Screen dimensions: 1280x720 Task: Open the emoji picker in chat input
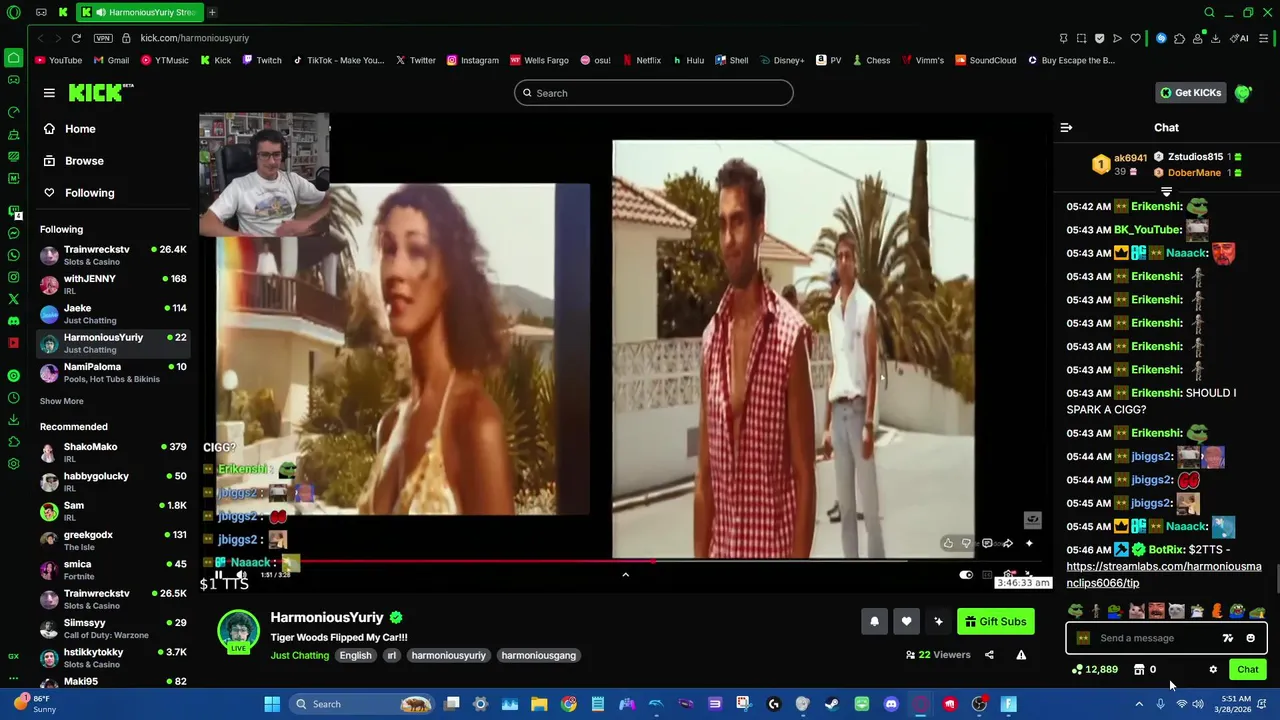[1250, 638]
